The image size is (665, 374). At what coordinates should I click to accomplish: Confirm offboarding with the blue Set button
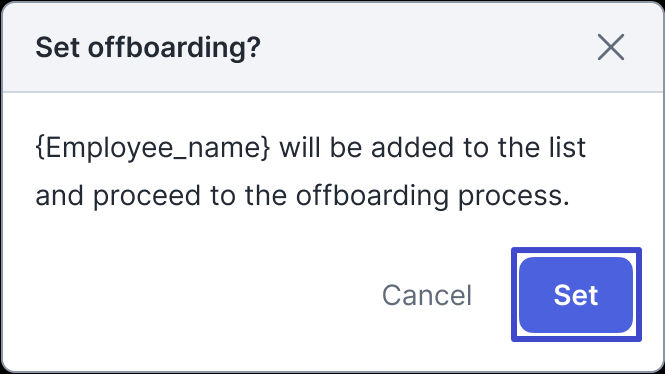[x=576, y=295]
